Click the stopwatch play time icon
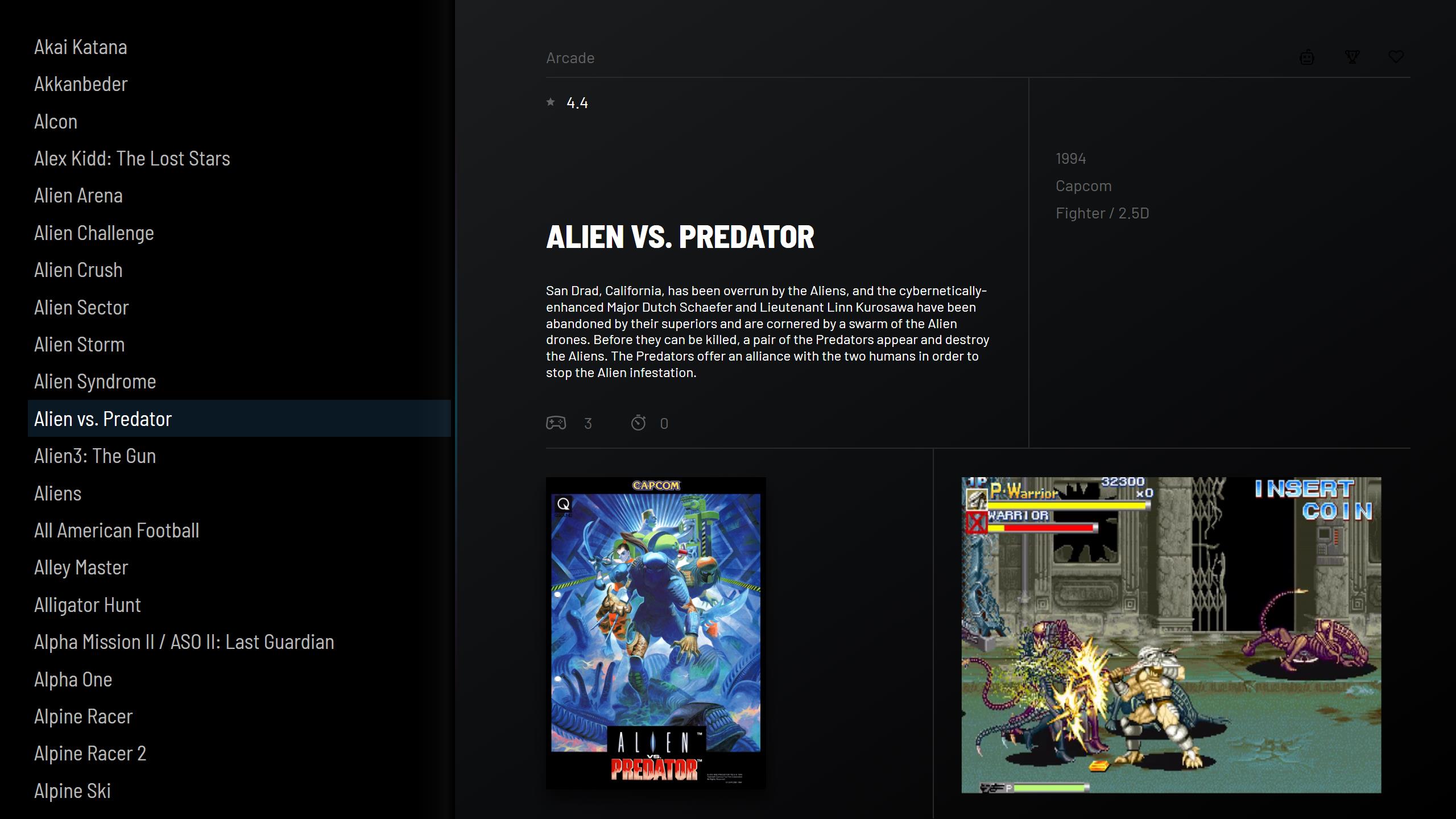The image size is (1456, 819). [x=638, y=423]
